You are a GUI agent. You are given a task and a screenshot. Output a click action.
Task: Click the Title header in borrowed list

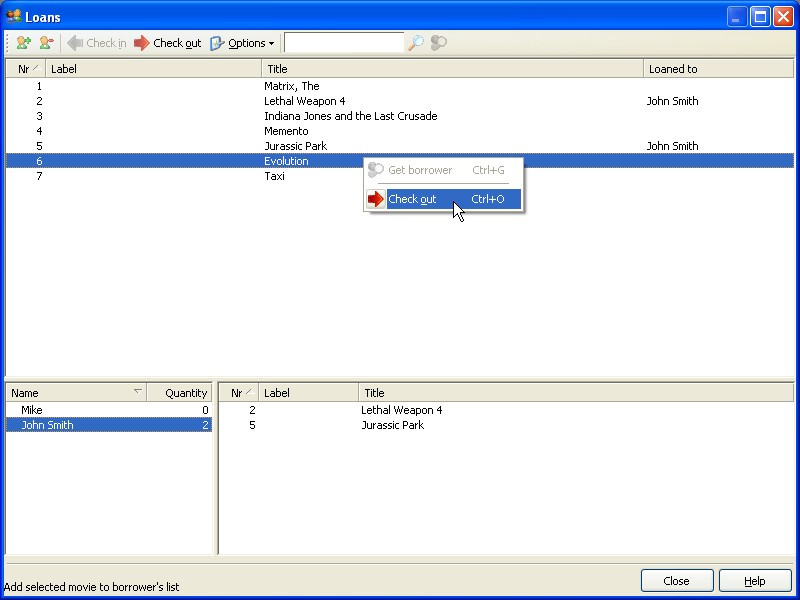pyautogui.click(x=576, y=393)
